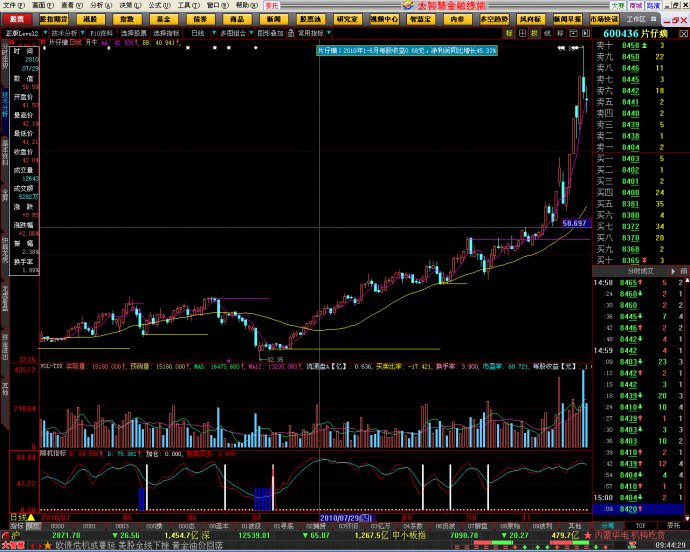Click the 选择股票 toolbar item

(x=134, y=33)
